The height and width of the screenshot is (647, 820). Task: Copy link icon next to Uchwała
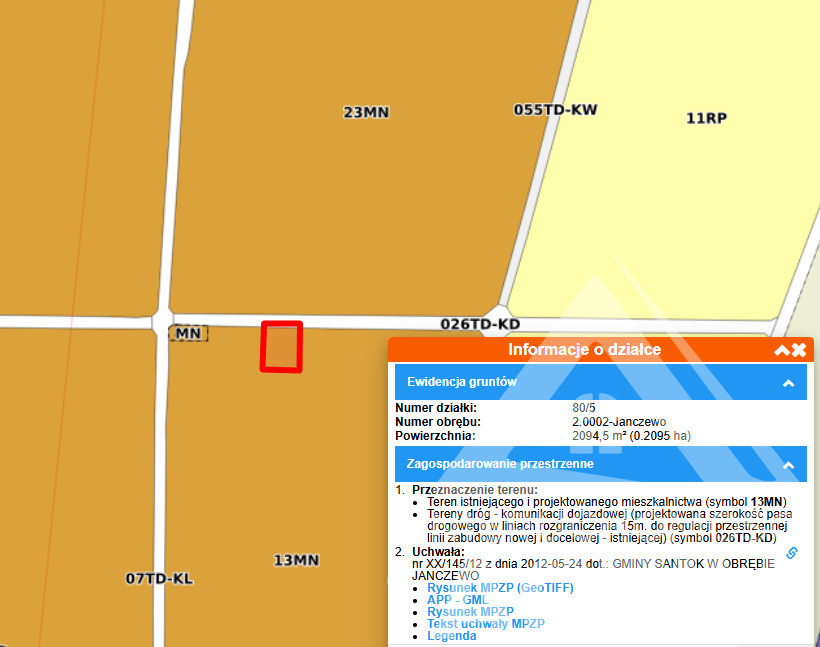(792, 553)
